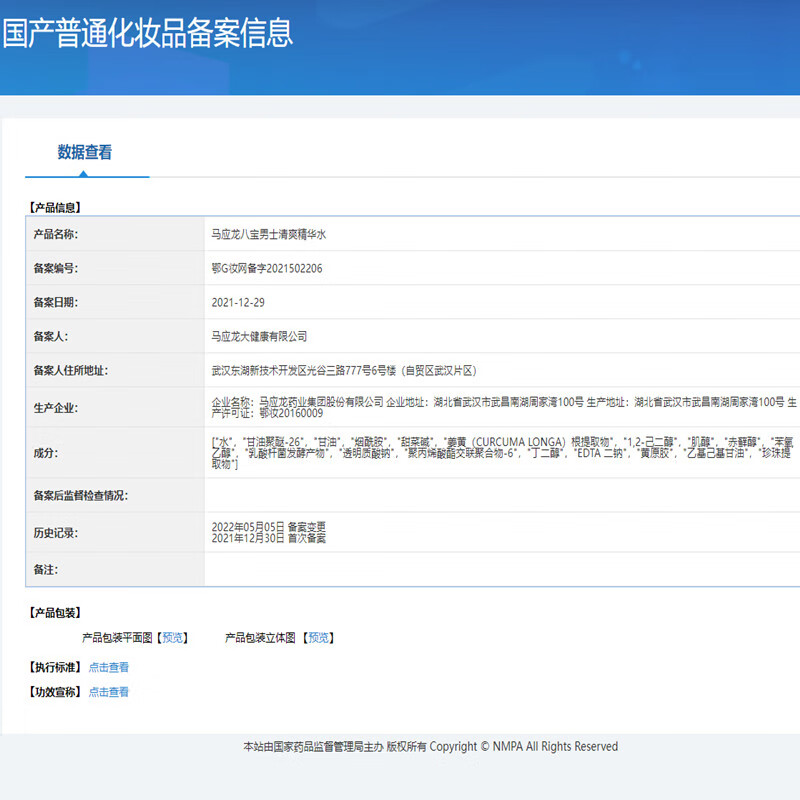This screenshot has height=800, width=800.
Task: Click the 【产品包装】 section heading
Action: 55,613
